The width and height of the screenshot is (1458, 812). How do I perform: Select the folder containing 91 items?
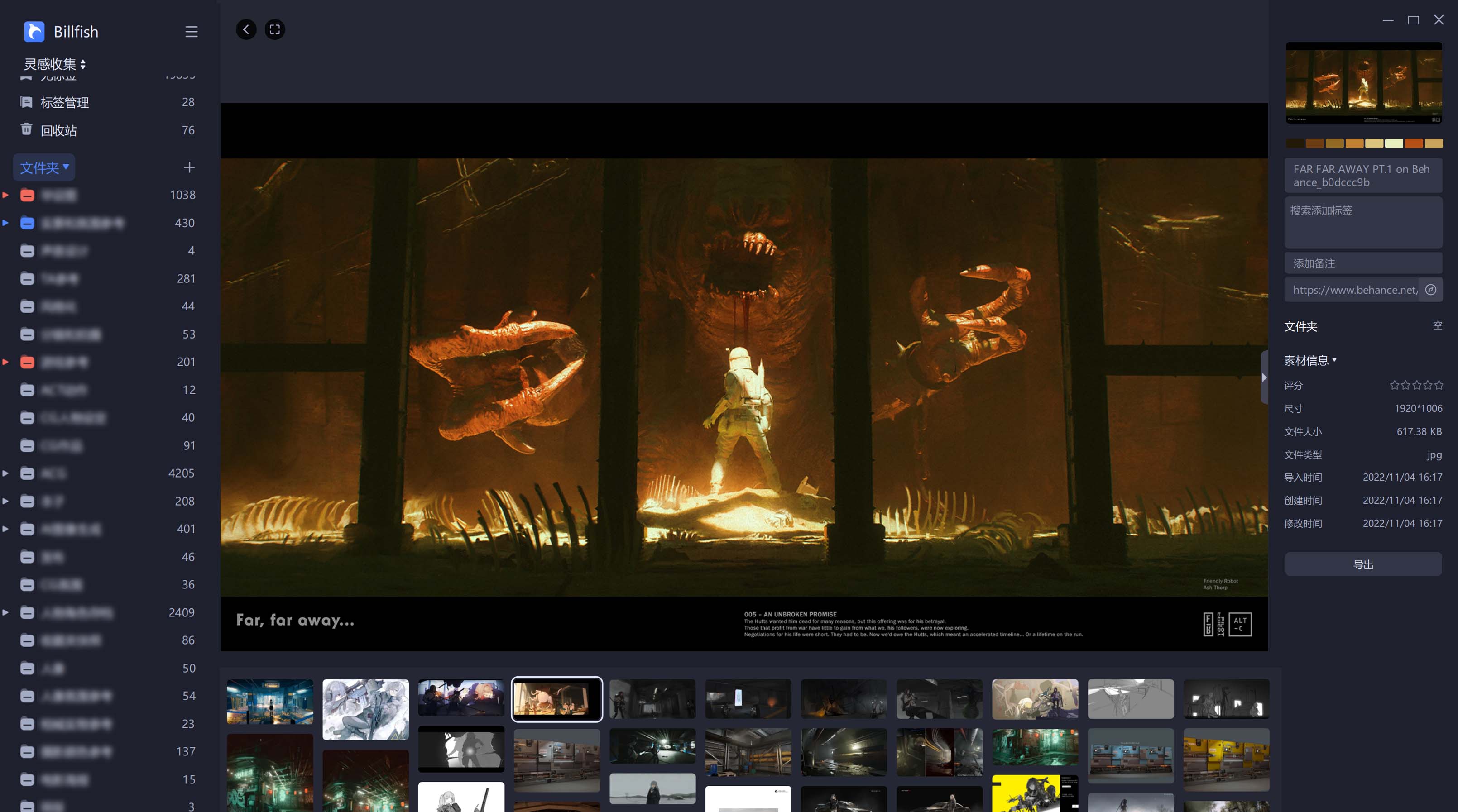click(108, 446)
